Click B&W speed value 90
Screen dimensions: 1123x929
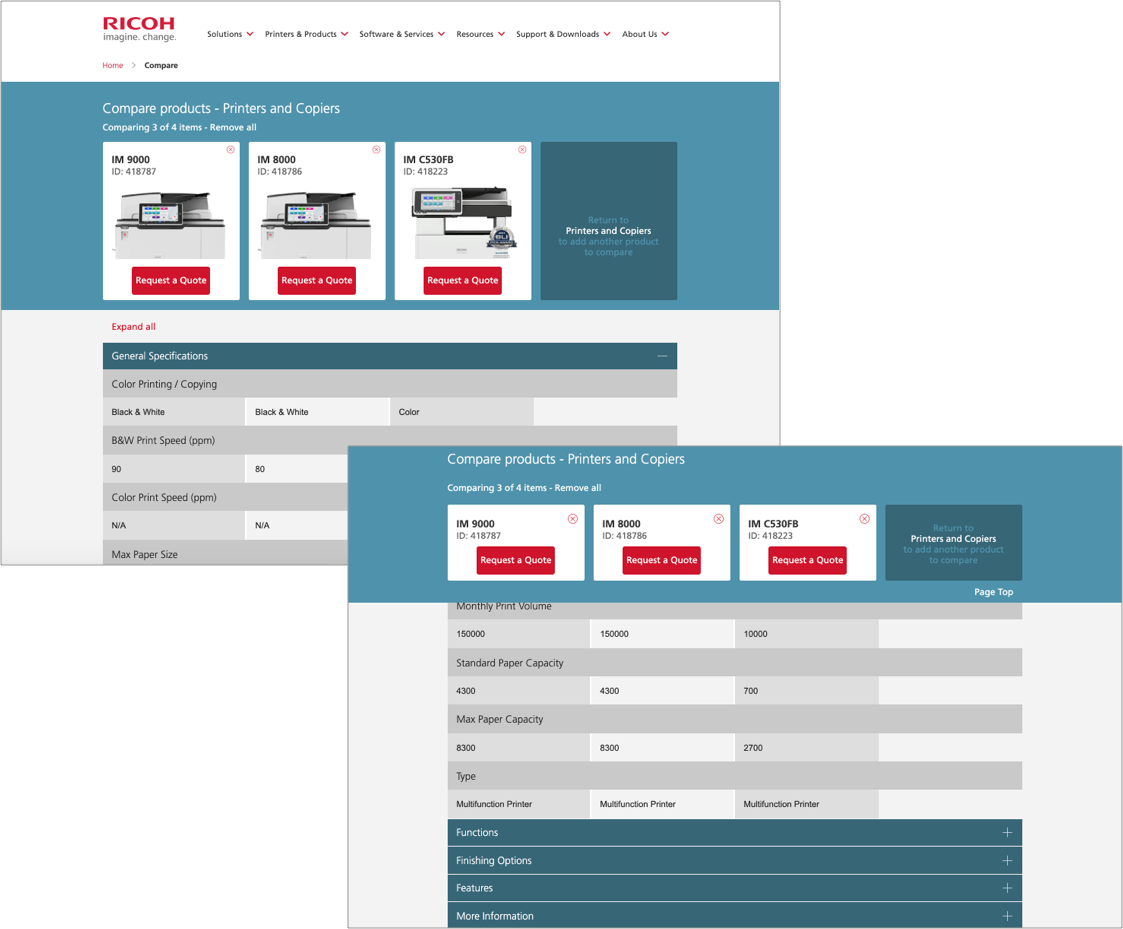pos(116,469)
